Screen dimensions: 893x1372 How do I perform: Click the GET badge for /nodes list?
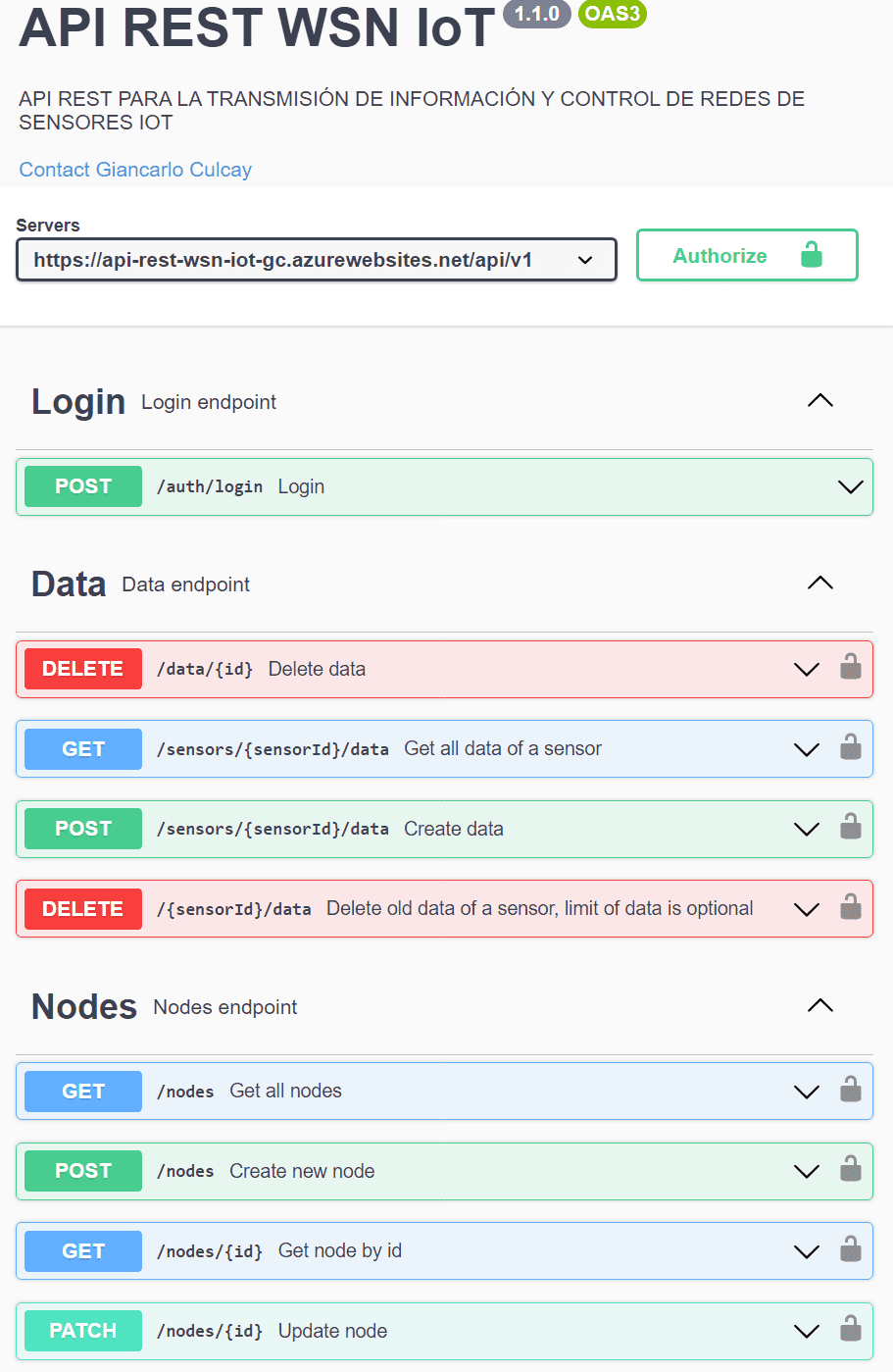click(83, 1092)
